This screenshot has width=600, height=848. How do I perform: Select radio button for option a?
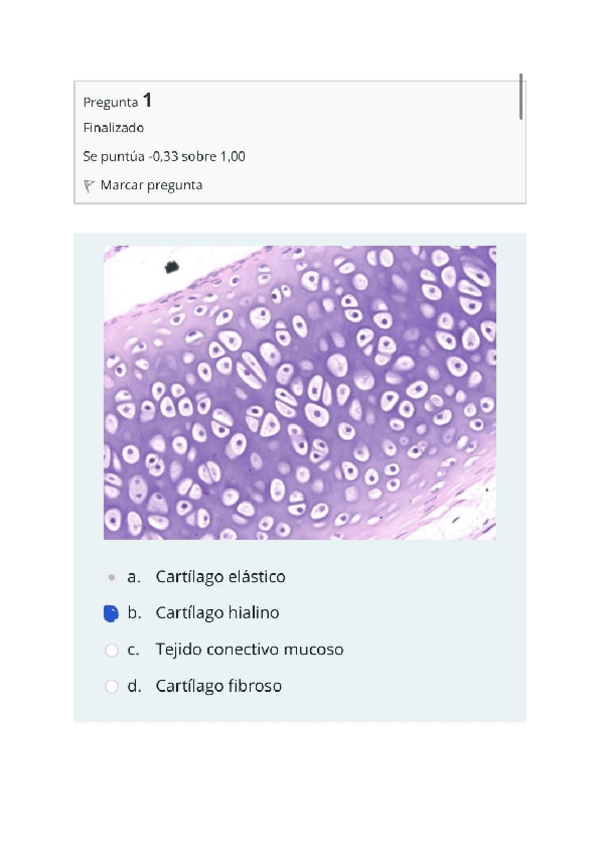[111, 577]
